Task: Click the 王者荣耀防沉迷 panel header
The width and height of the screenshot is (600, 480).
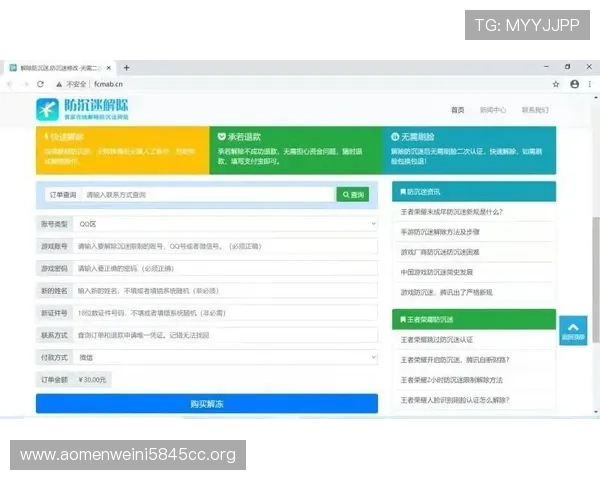Action: 474,319
